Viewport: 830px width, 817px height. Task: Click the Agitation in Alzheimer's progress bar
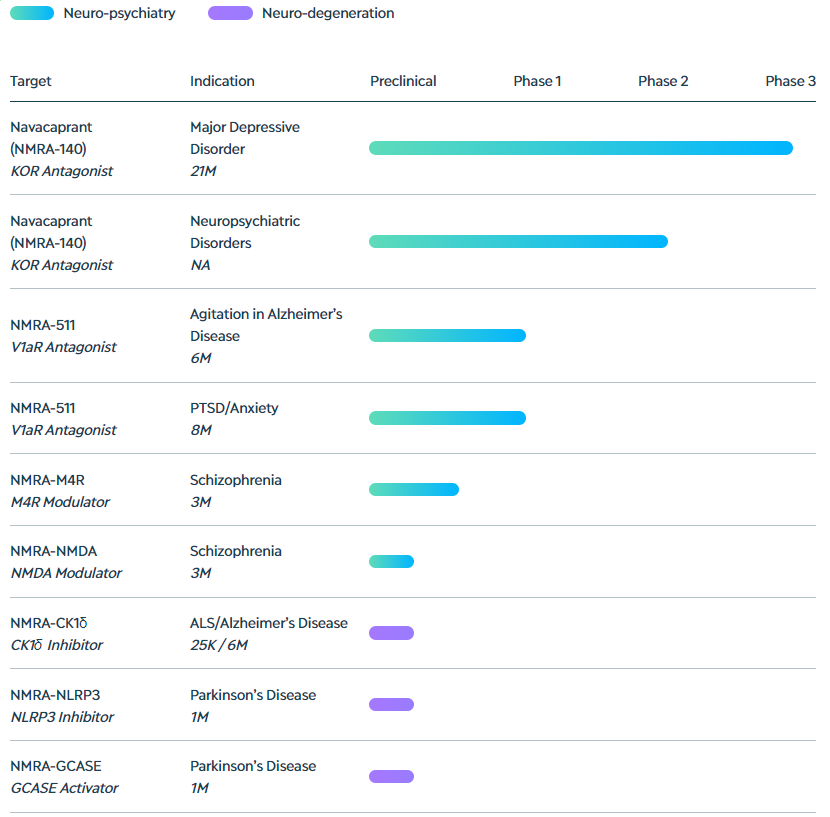tap(447, 335)
